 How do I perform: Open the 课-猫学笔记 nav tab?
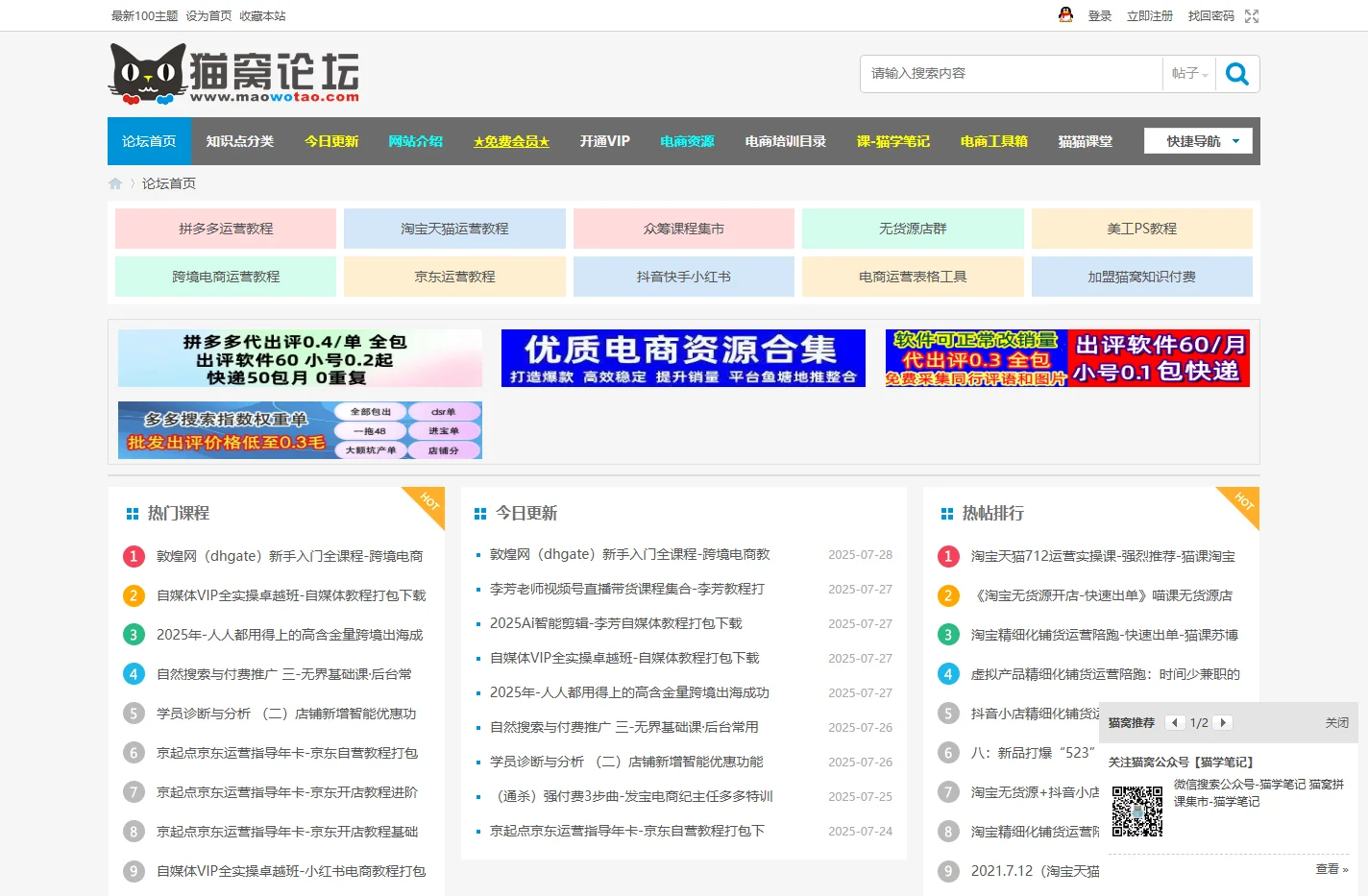(x=893, y=141)
